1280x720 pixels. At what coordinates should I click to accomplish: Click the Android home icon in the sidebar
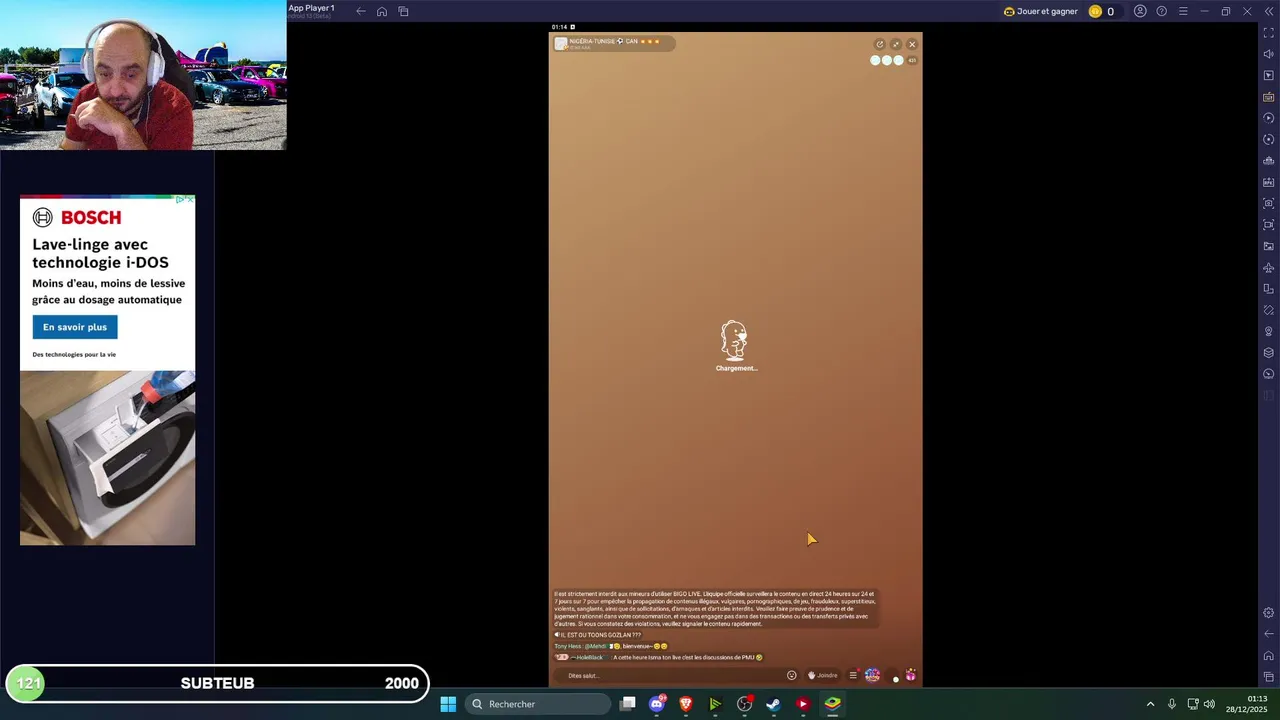1268,655
